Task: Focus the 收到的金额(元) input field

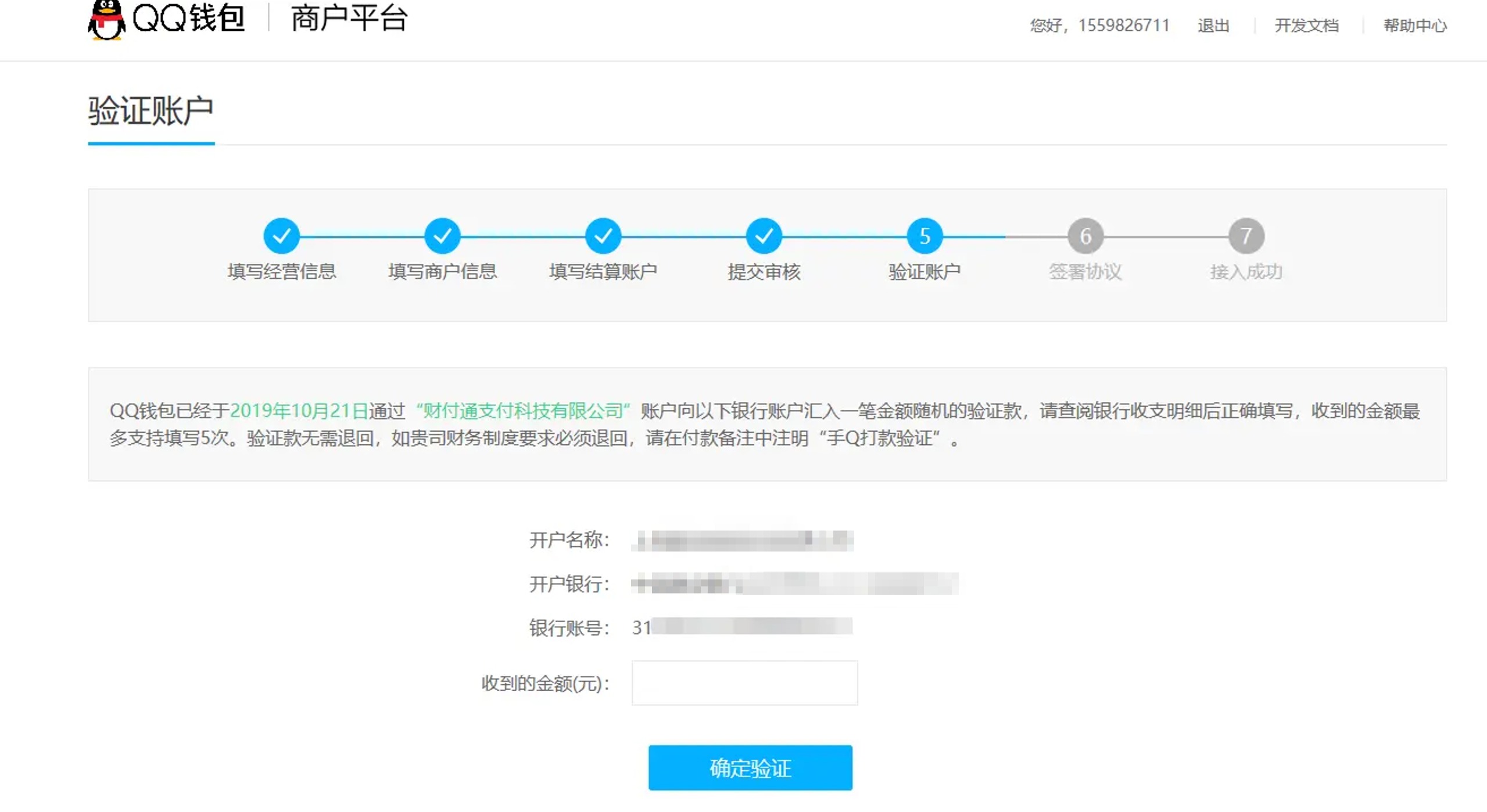Action: [x=744, y=683]
